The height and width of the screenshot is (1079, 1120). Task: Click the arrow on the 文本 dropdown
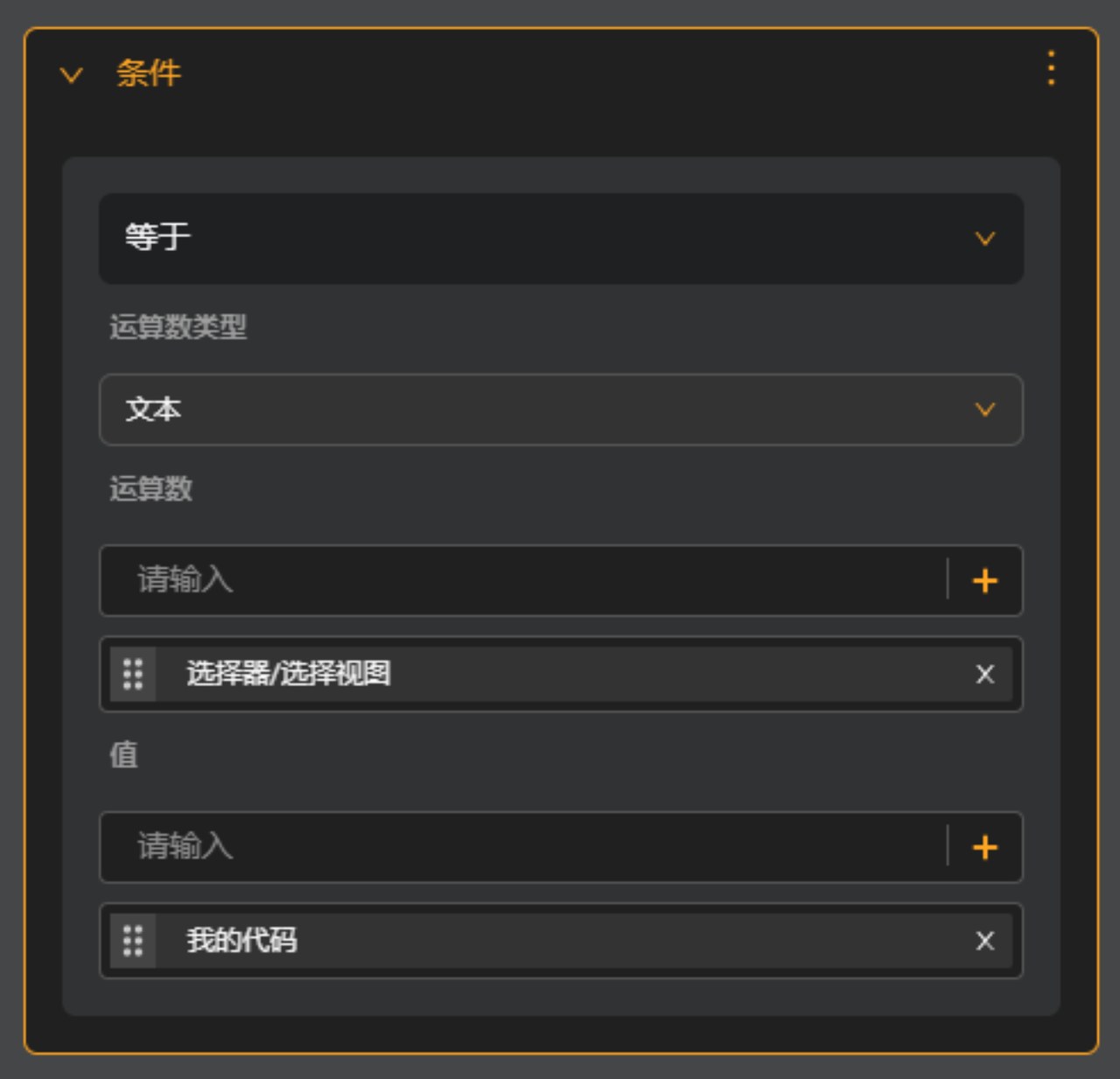click(x=985, y=410)
